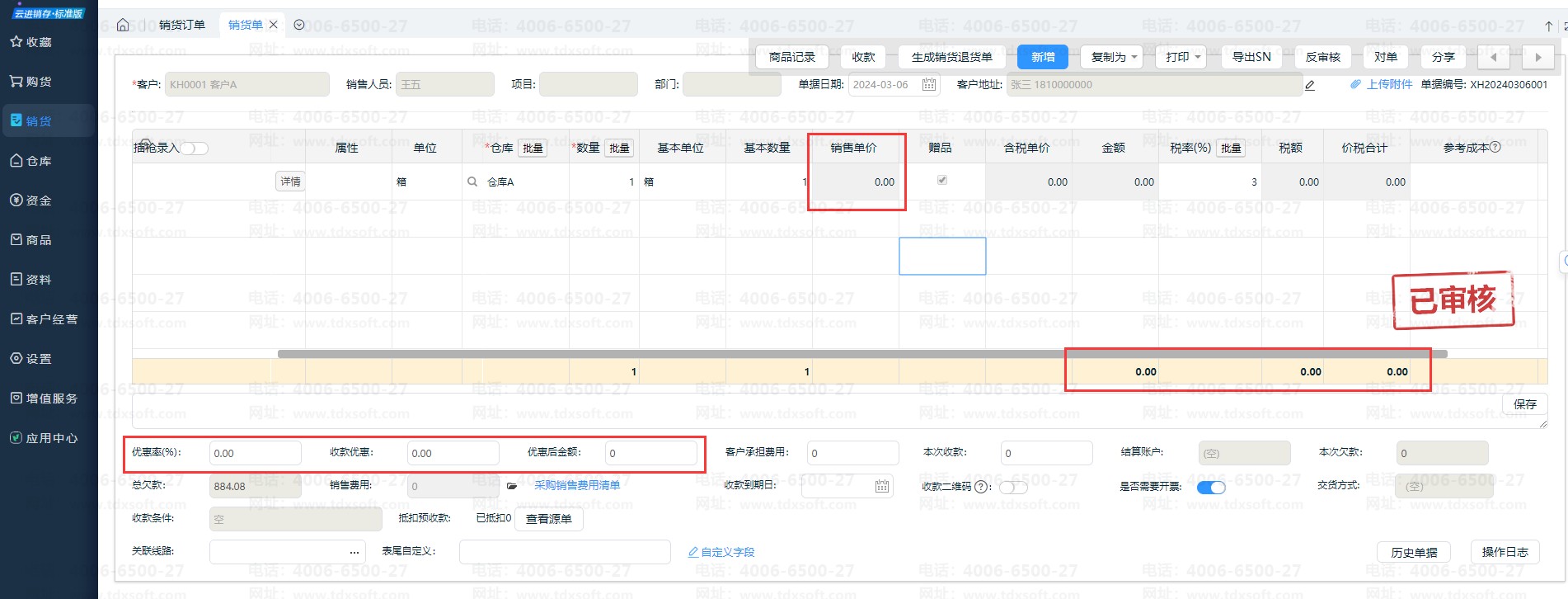The height and width of the screenshot is (599, 1568).
Task: Open the folder icon beside 销售费用
Action: (512, 486)
